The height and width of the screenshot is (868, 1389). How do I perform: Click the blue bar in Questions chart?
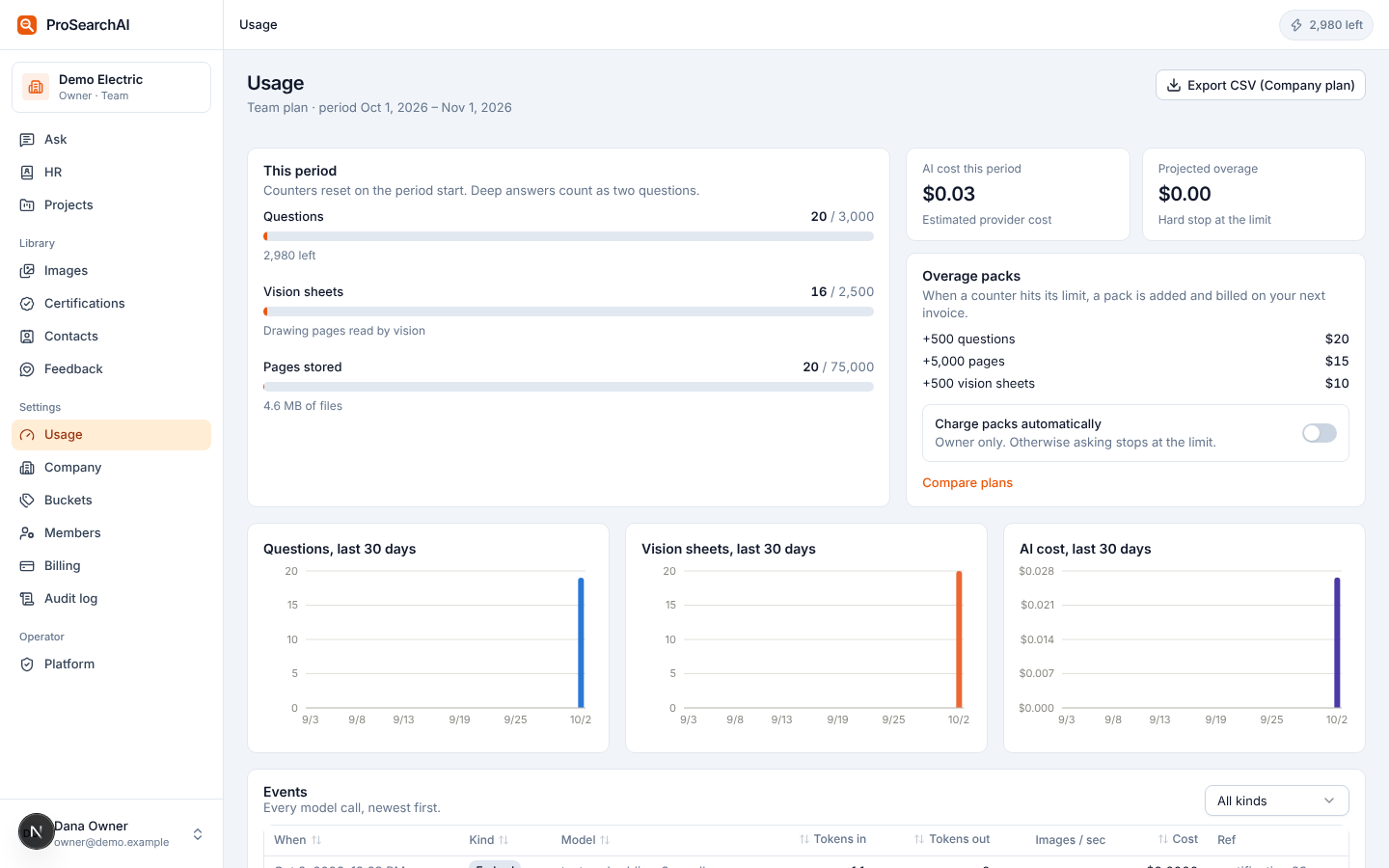(581, 642)
